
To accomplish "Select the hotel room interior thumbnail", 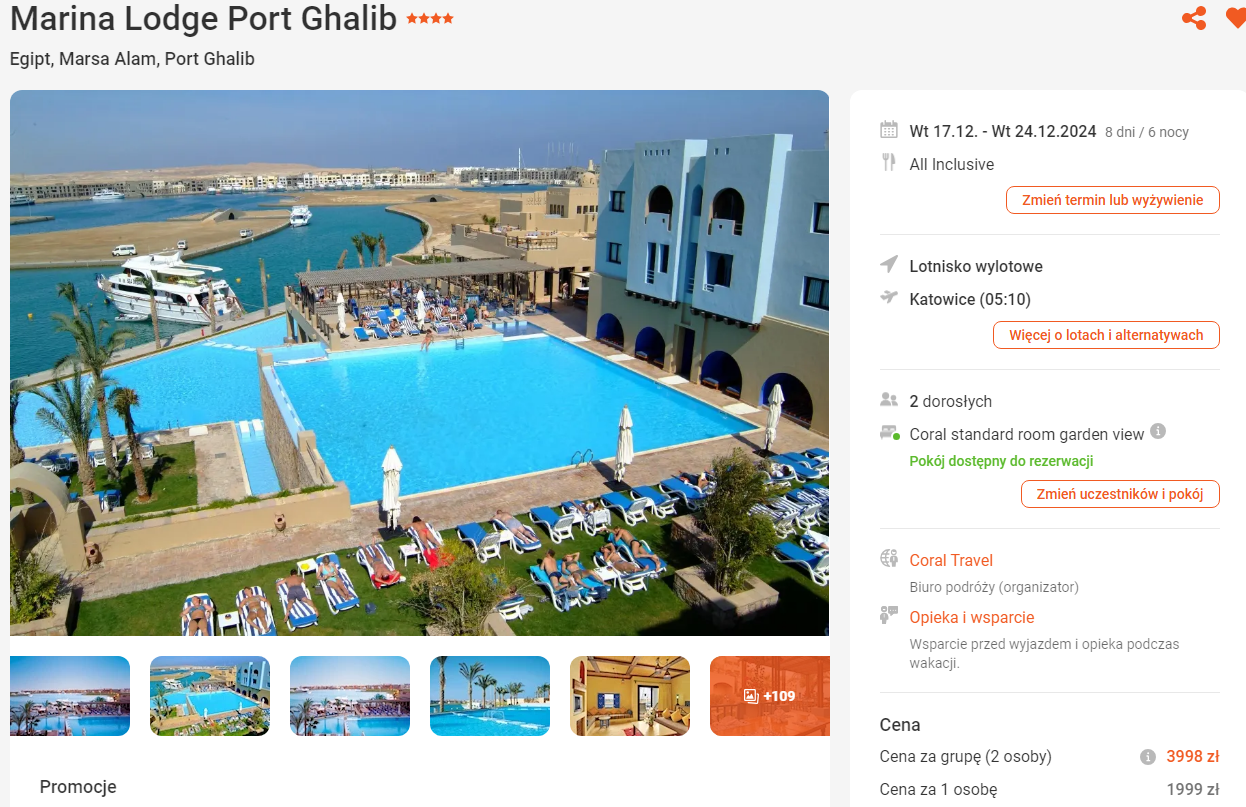I will pyautogui.click(x=630, y=696).
